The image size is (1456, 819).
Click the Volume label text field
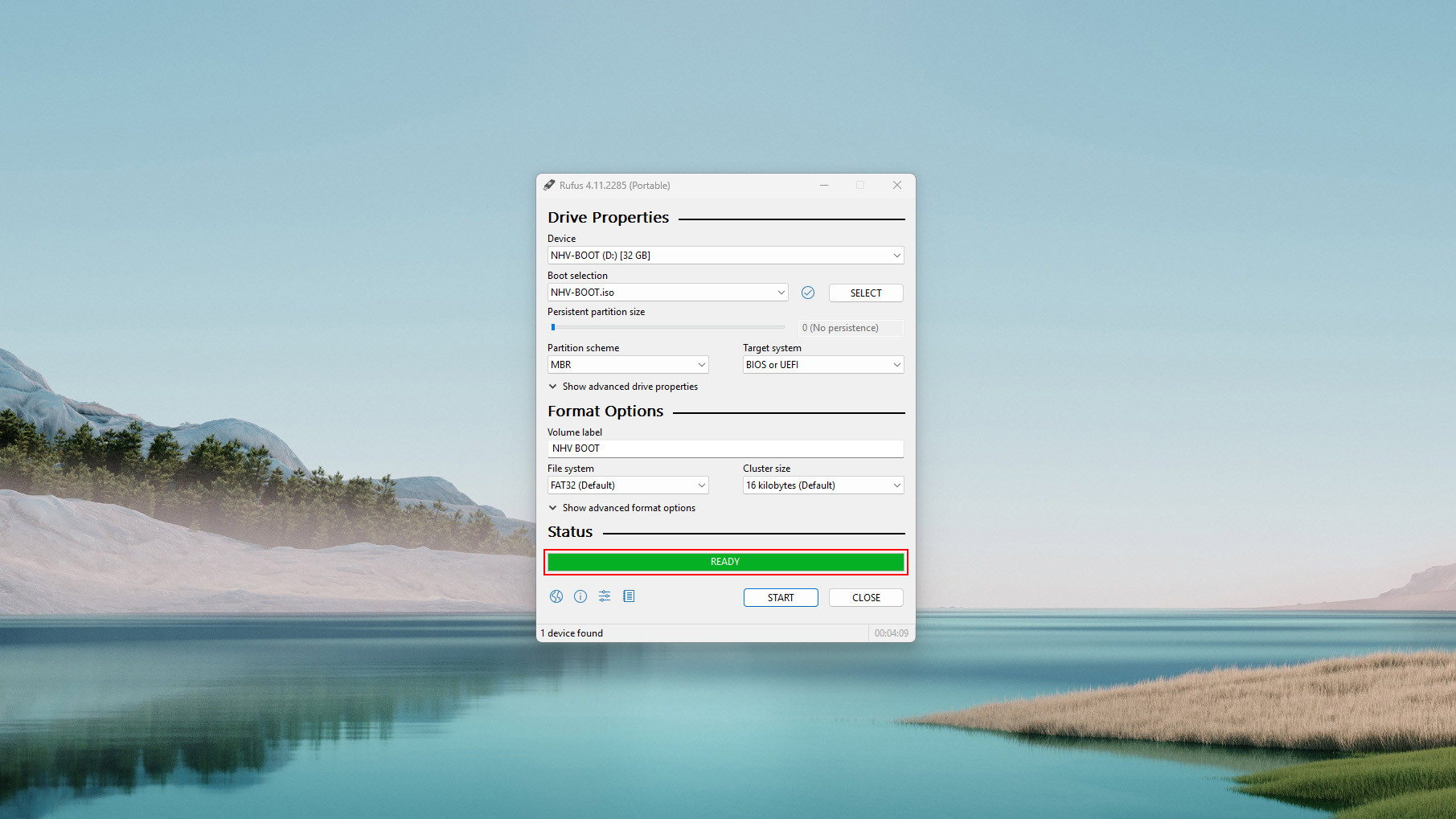coord(724,448)
